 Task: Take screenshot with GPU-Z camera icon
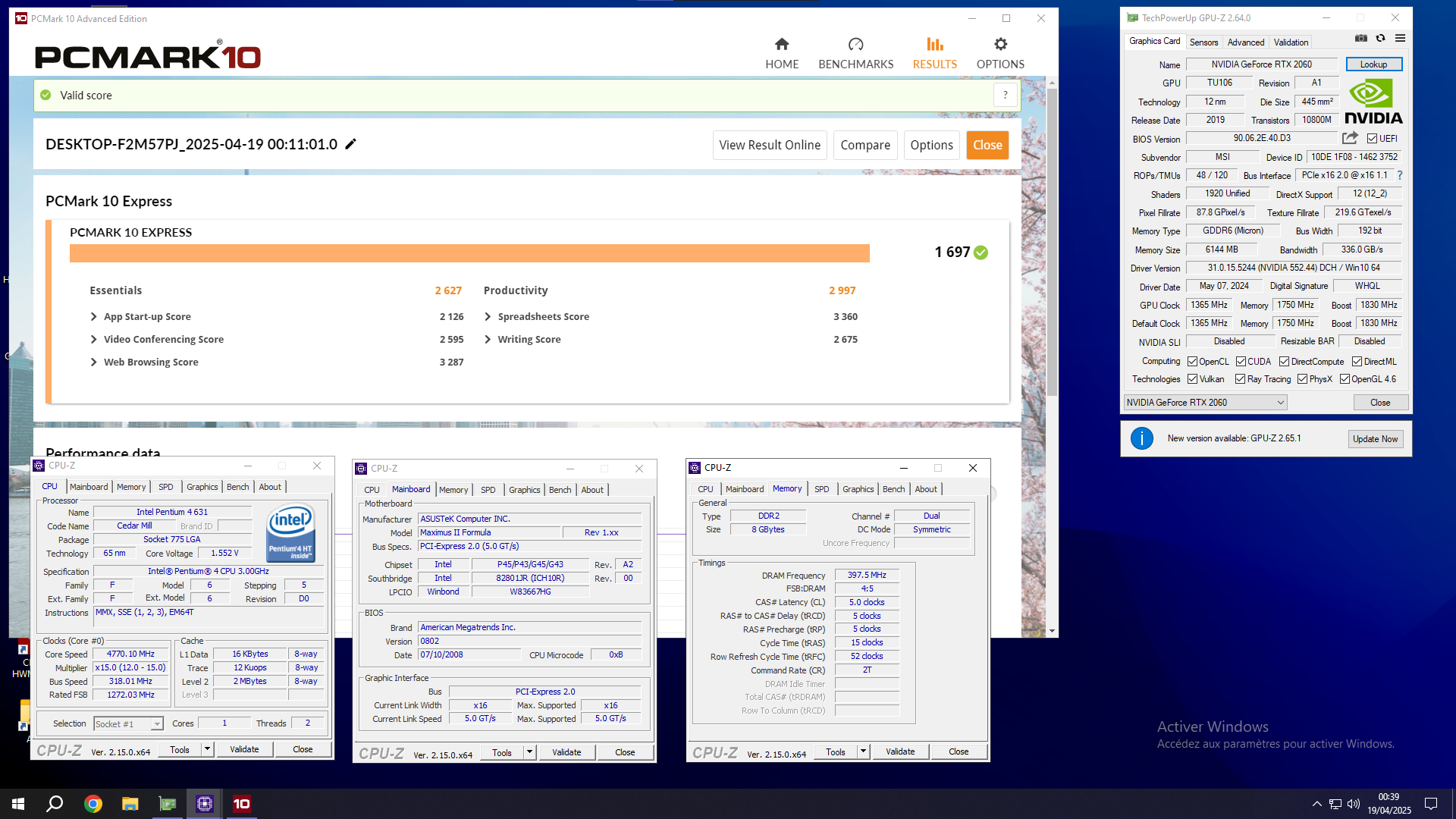pyautogui.click(x=1361, y=38)
